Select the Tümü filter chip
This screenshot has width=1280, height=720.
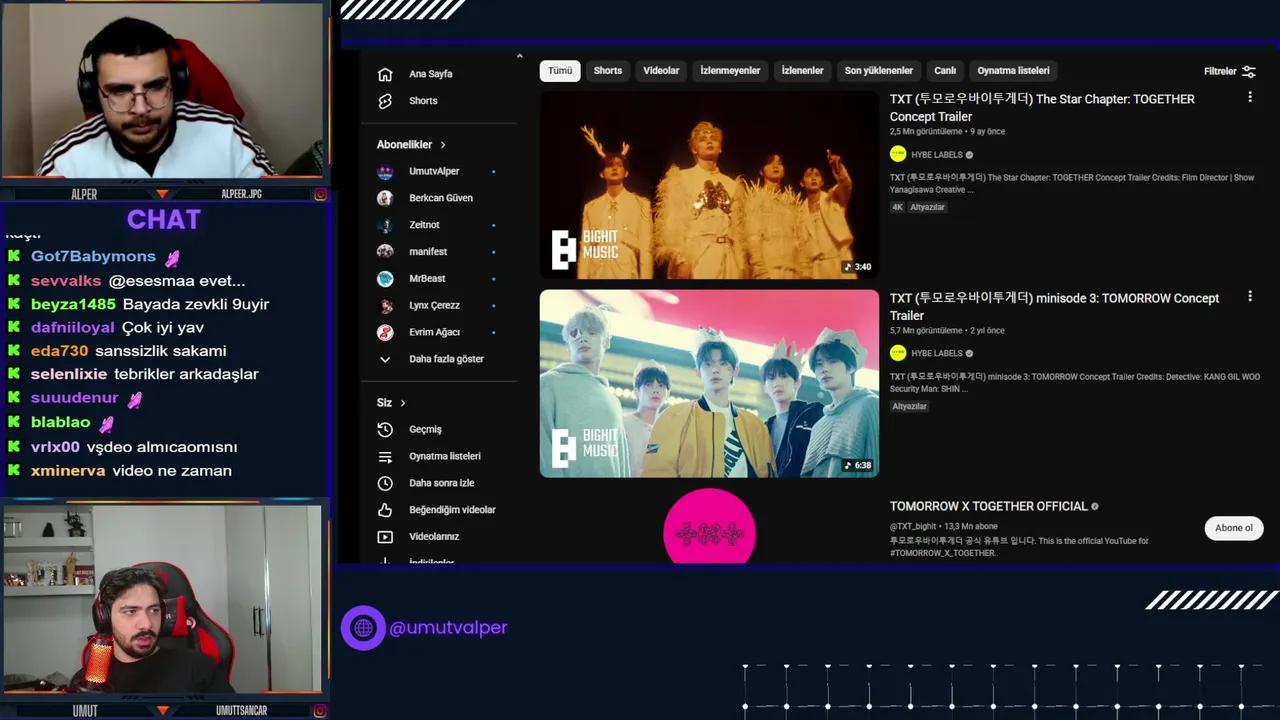[x=560, y=71]
